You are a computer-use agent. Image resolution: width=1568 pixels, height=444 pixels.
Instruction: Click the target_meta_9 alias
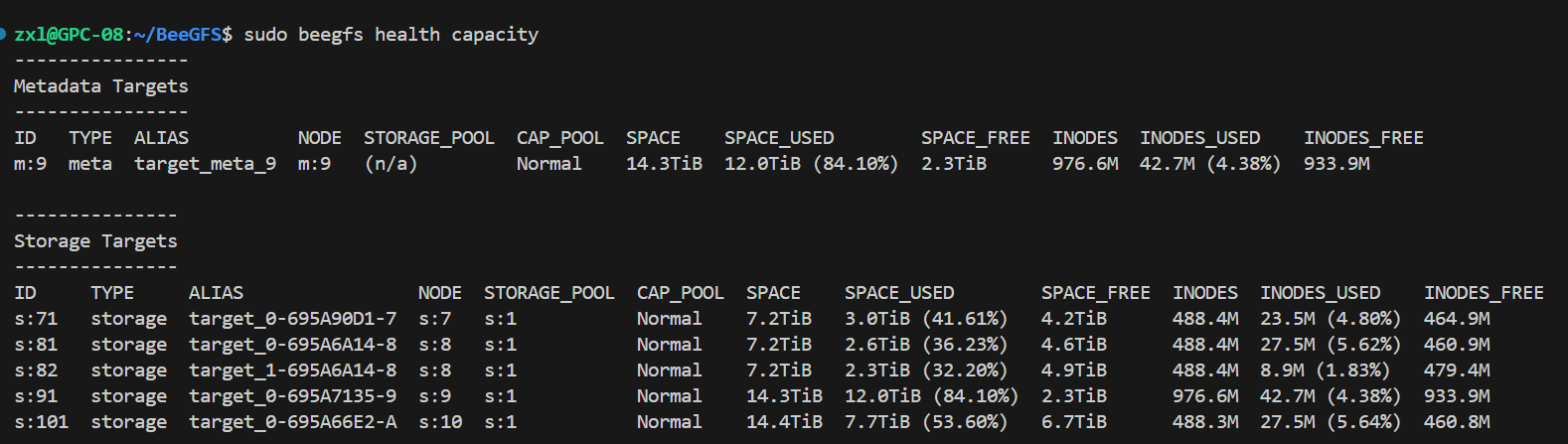(205, 164)
